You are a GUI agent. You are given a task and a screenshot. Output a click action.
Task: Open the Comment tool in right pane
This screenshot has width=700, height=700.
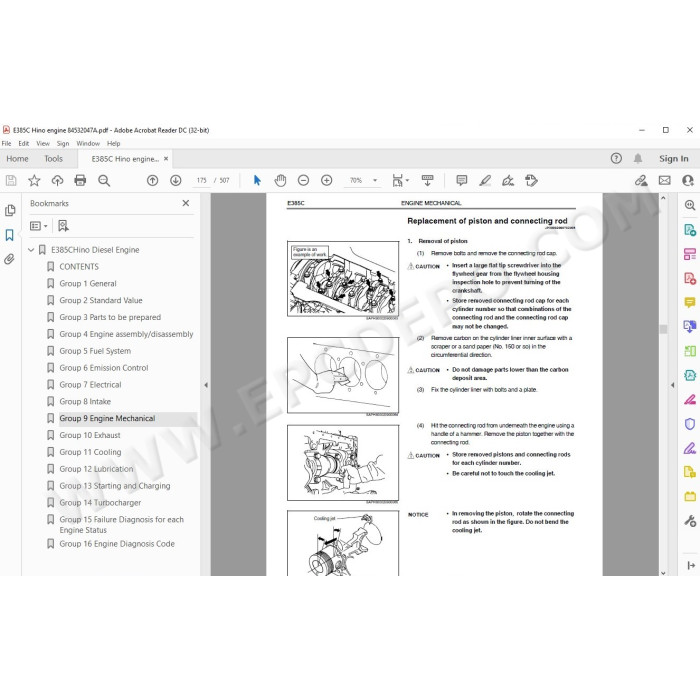690,303
